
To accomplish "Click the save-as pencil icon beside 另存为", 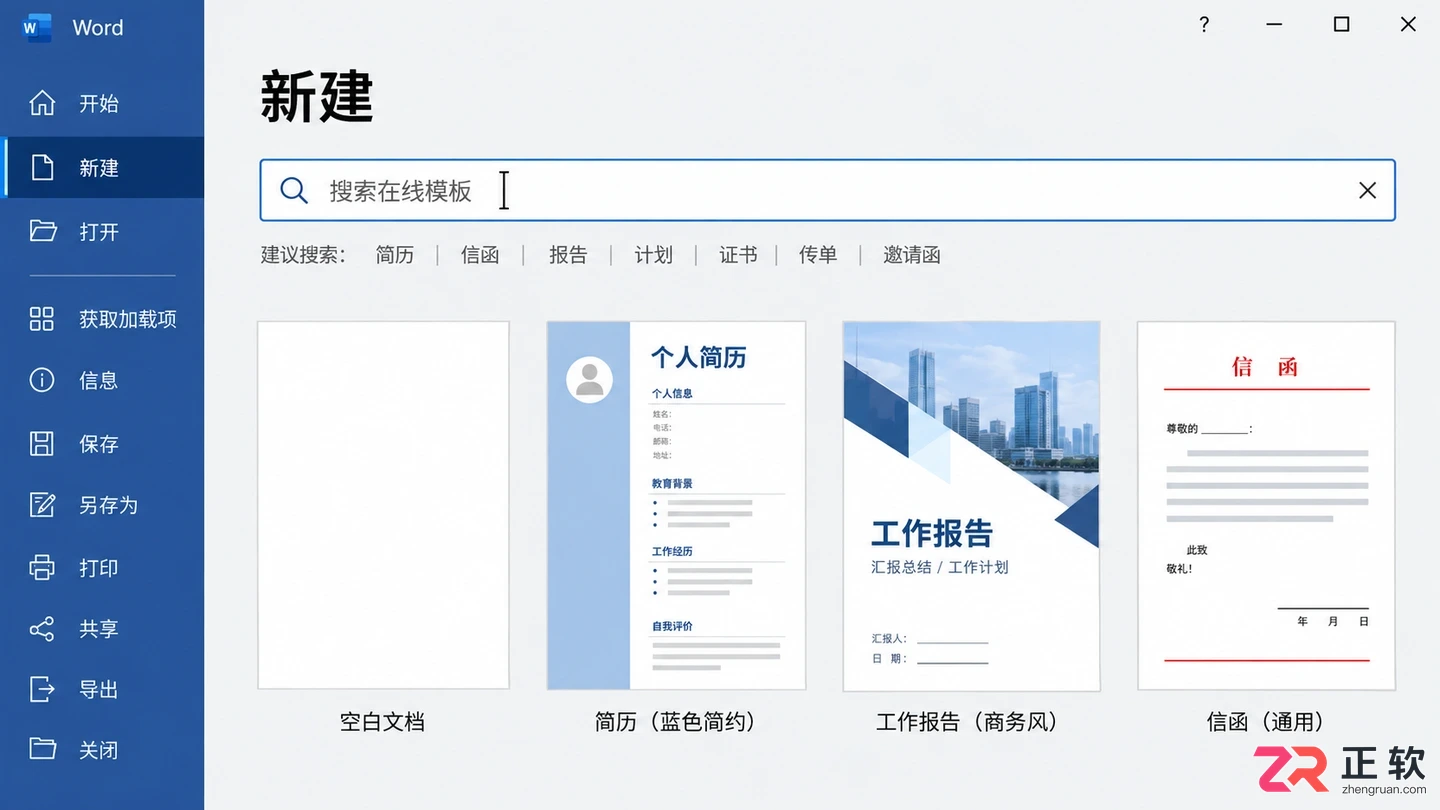I will pos(42,505).
